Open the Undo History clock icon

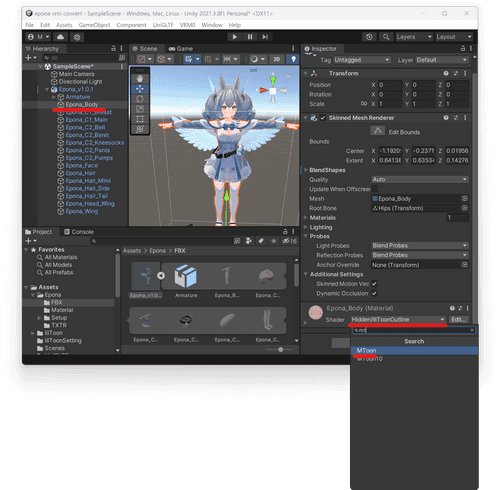click(369, 37)
